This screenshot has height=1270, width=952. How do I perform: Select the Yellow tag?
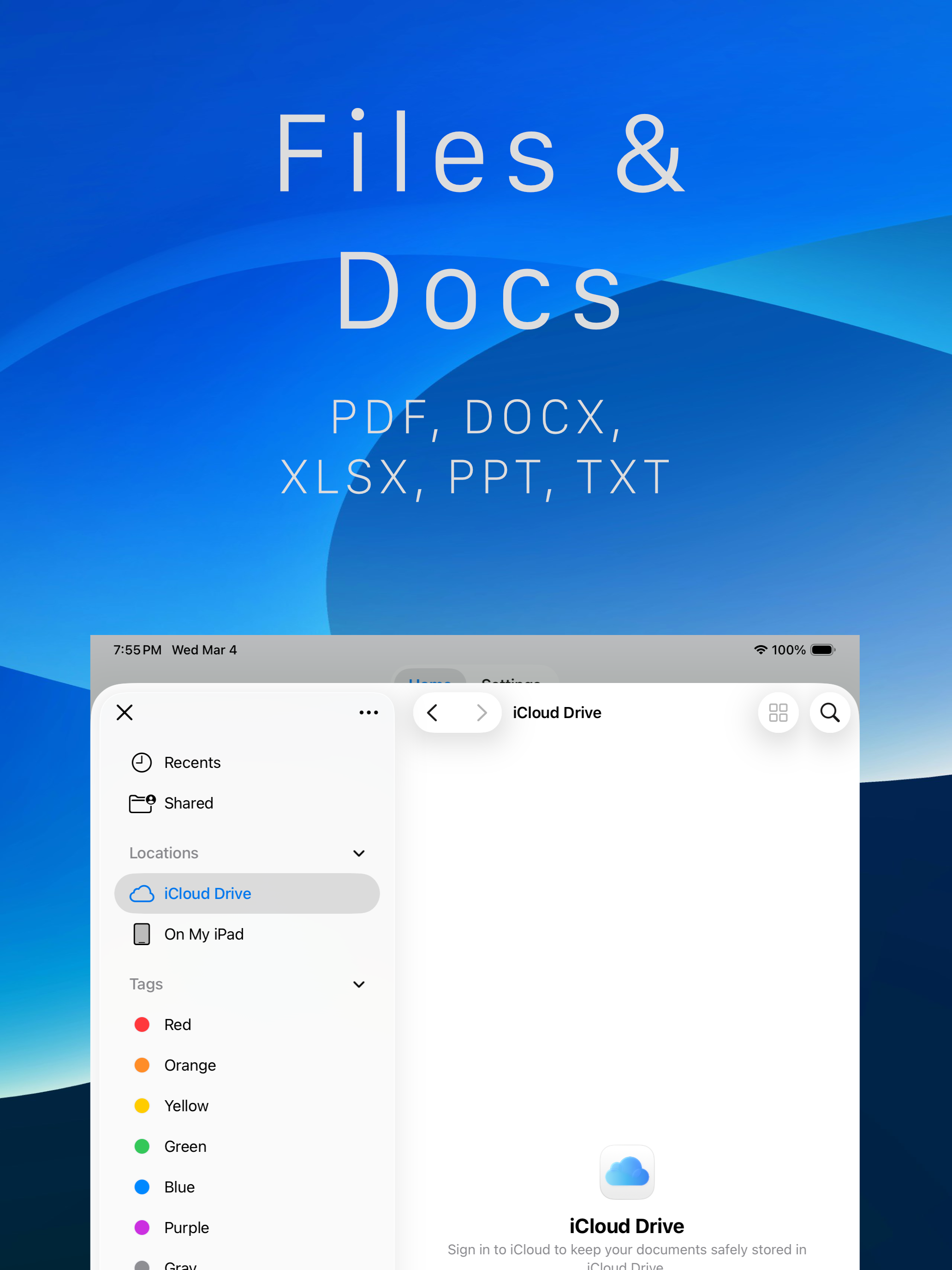click(x=247, y=1106)
